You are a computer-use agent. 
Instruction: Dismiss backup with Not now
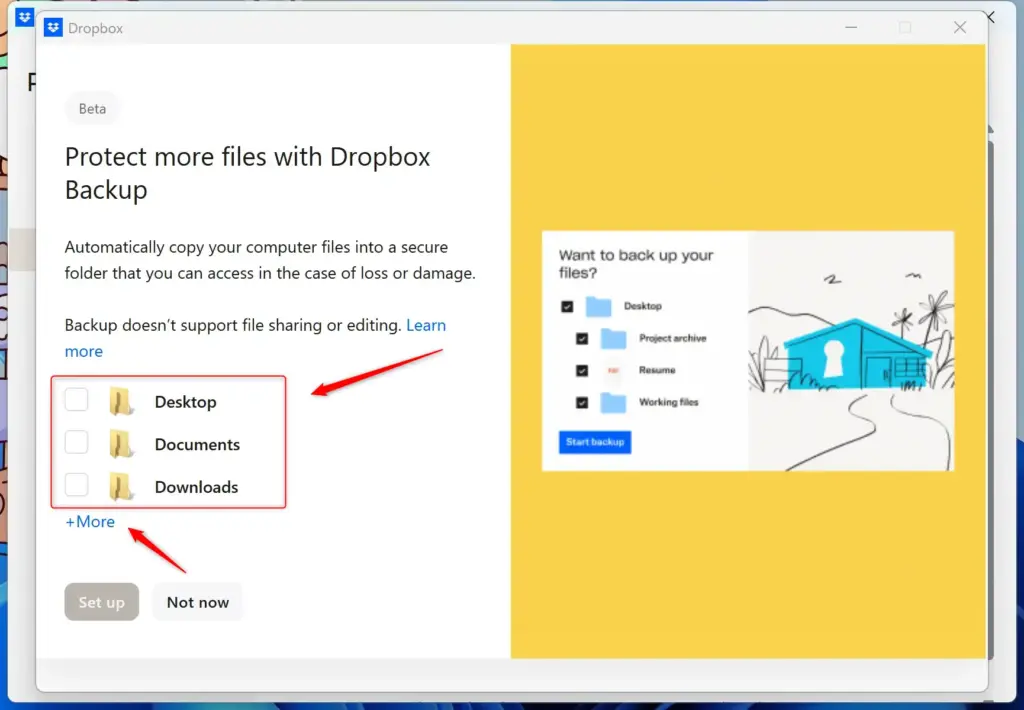(197, 602)
